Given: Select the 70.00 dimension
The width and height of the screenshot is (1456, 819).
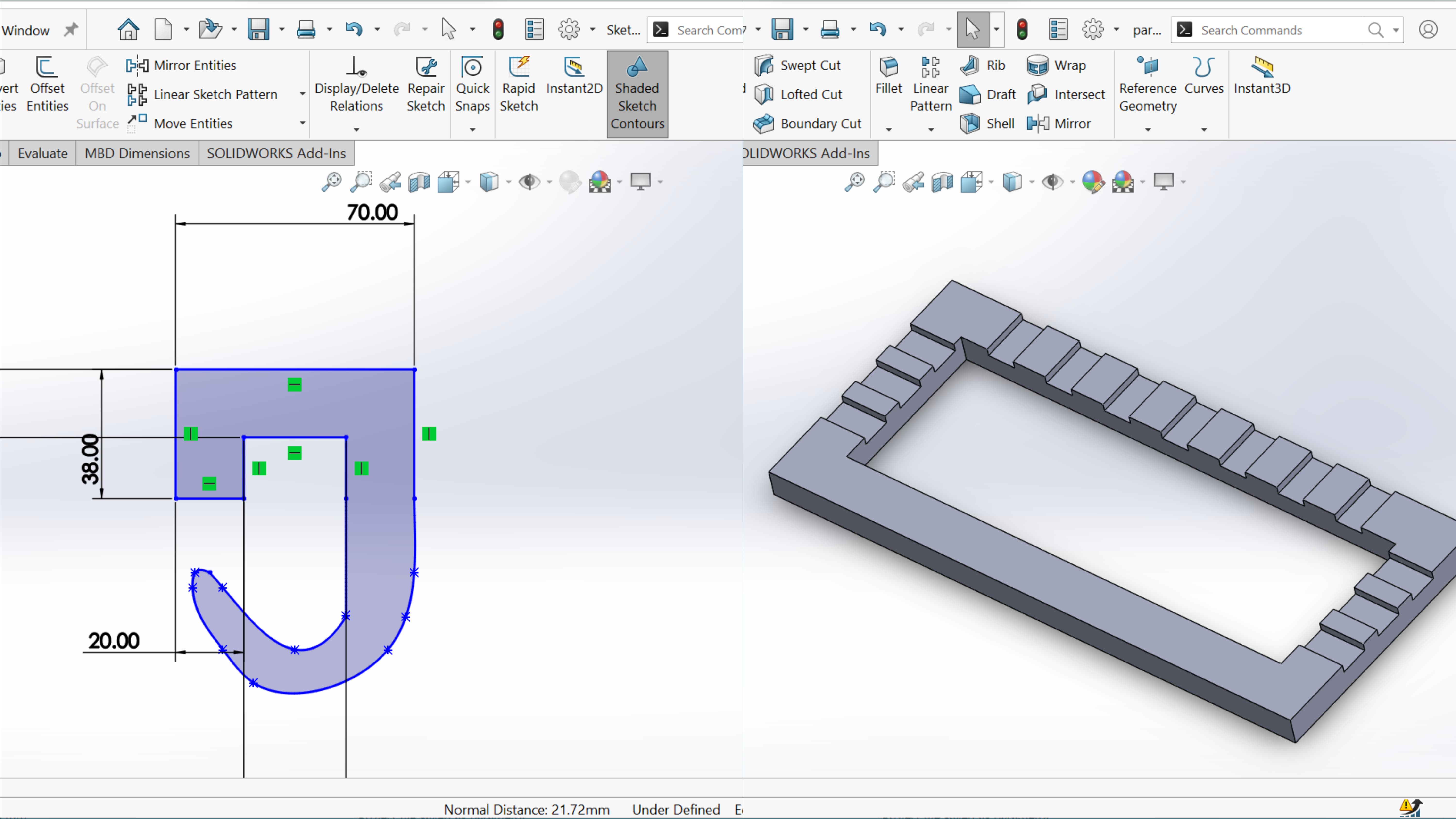Looking at the screenshot, I should [372, 213].
